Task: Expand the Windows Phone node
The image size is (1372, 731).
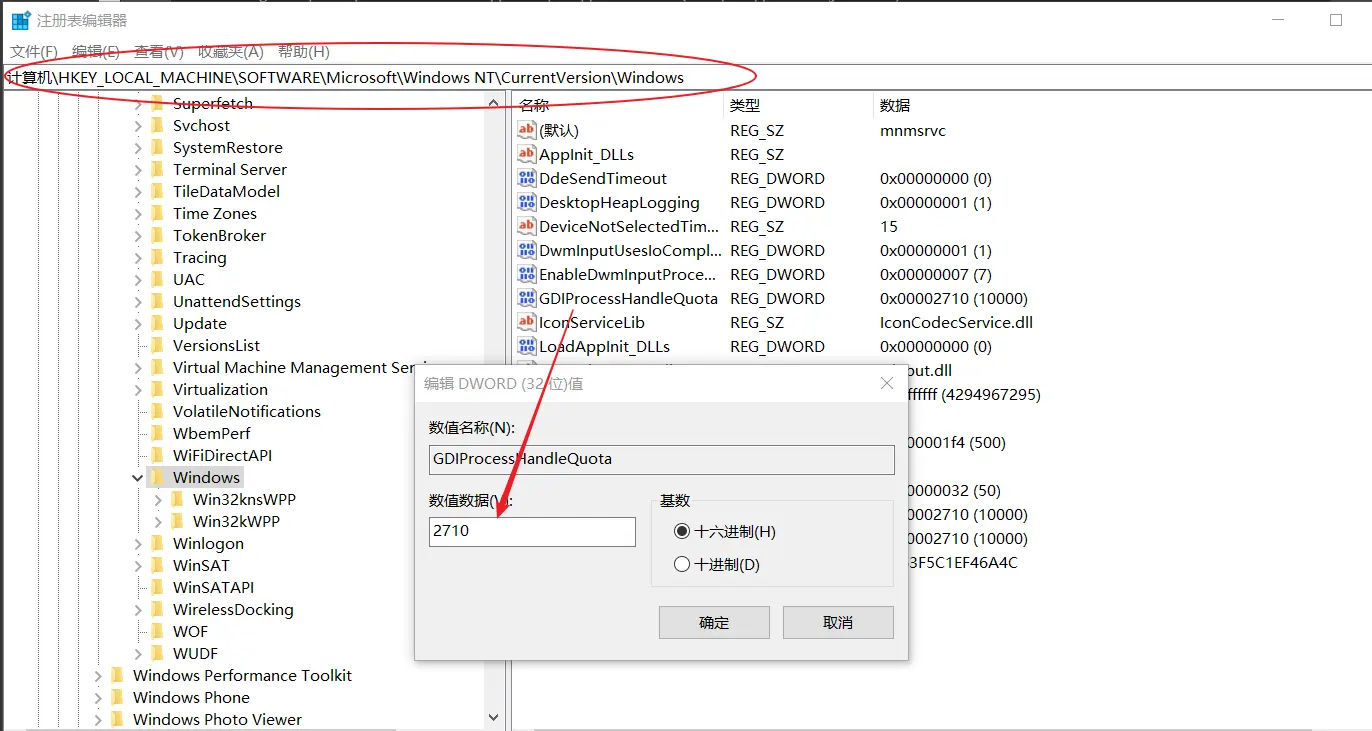Action: pos(98,697)
